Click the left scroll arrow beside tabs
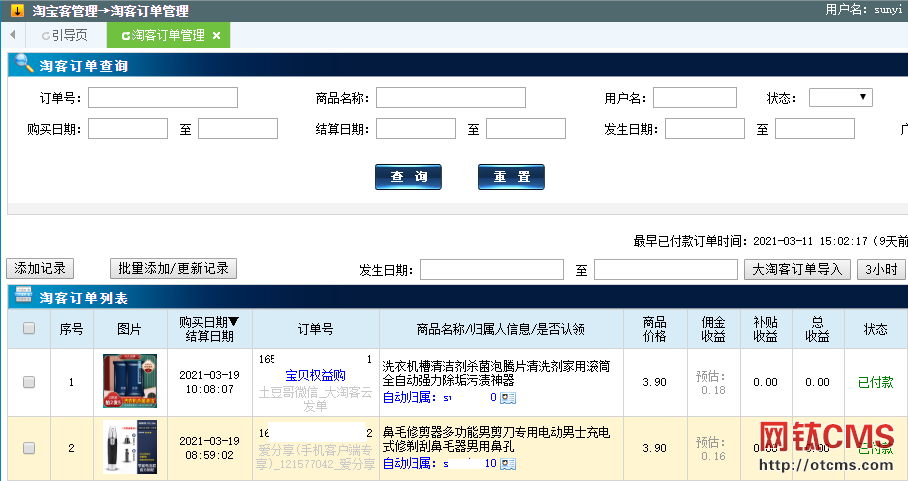Screen dimensions: 908x481 click(12, 35)
